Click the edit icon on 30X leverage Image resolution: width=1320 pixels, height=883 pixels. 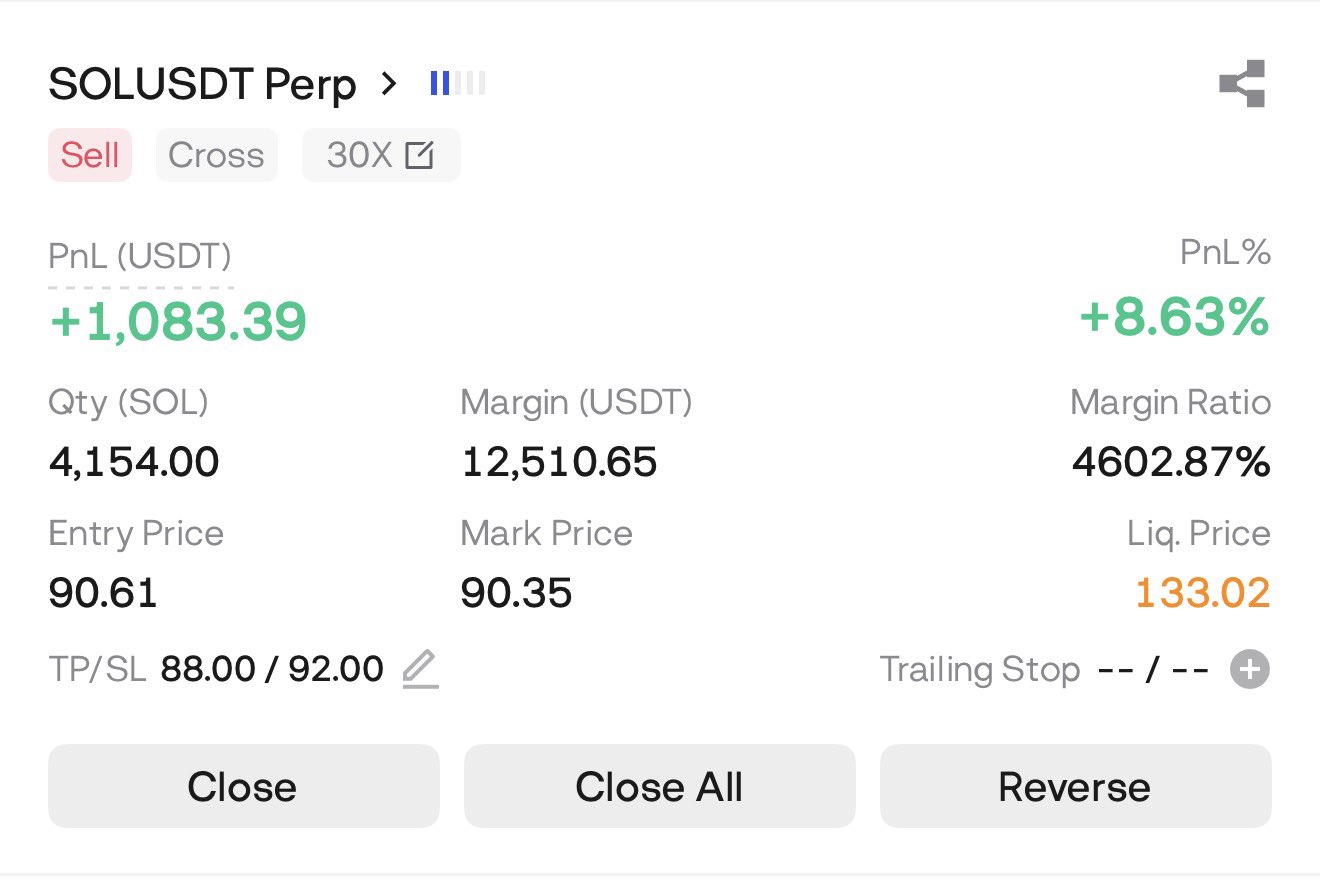419,156
